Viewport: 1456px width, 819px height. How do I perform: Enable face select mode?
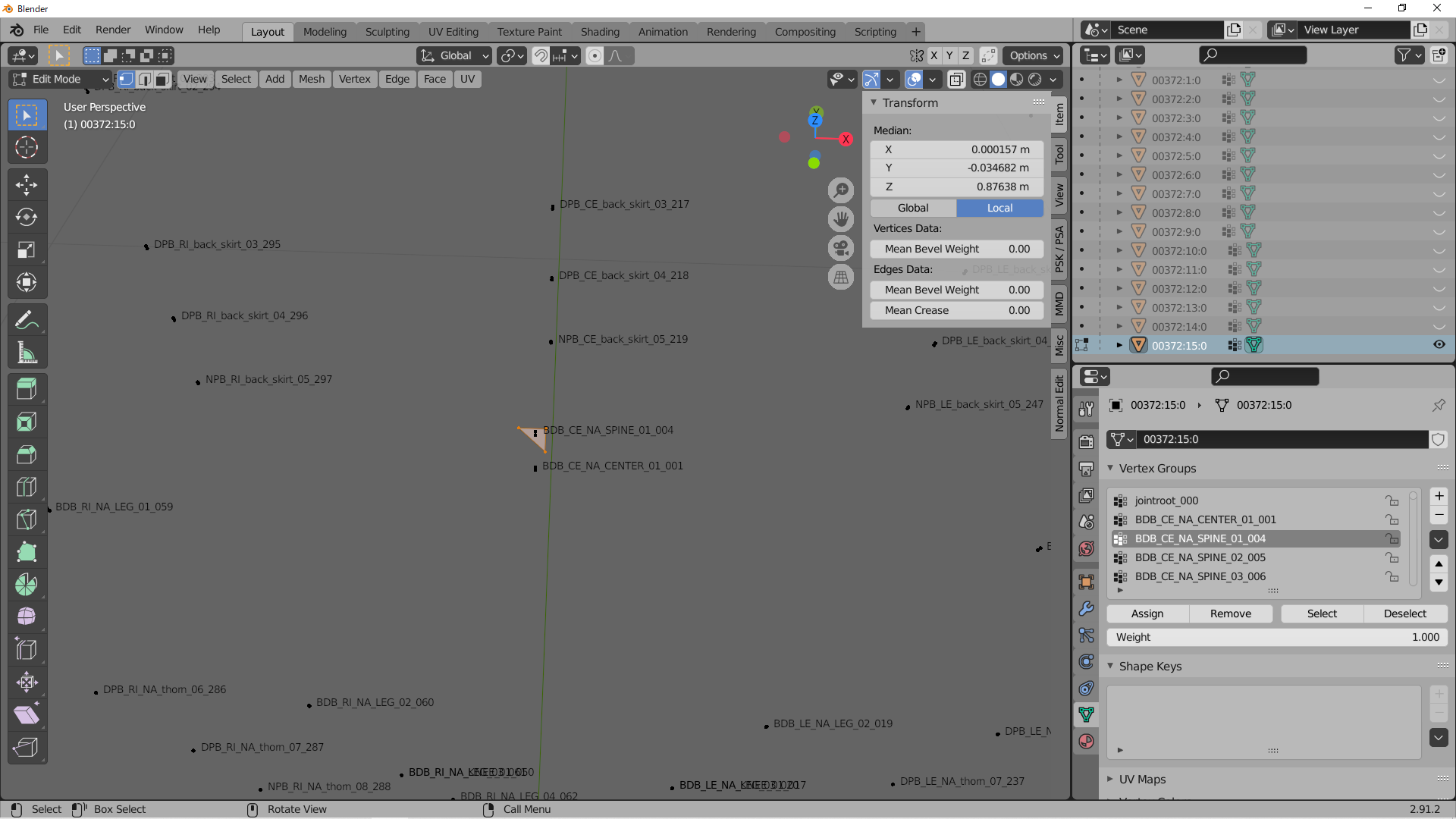point(162,79)
